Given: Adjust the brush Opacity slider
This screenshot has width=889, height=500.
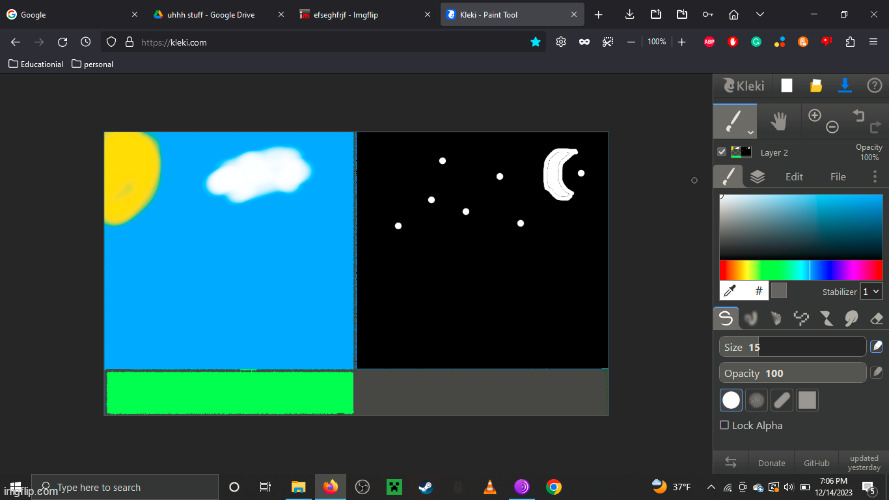Looking at the screenshot, I should coord(792,372).
